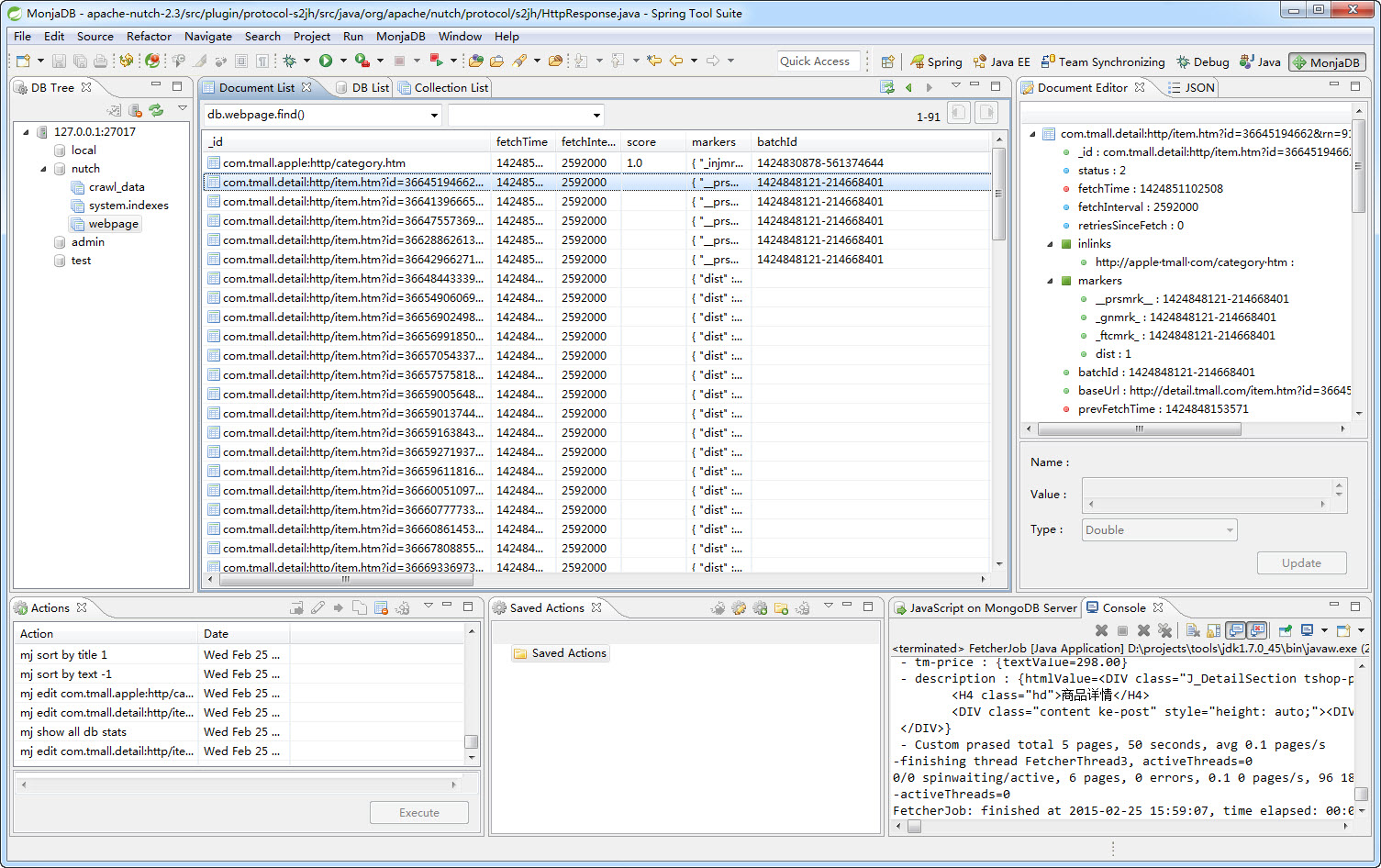Open the Search flashlight tool

(x=519, y=61)
